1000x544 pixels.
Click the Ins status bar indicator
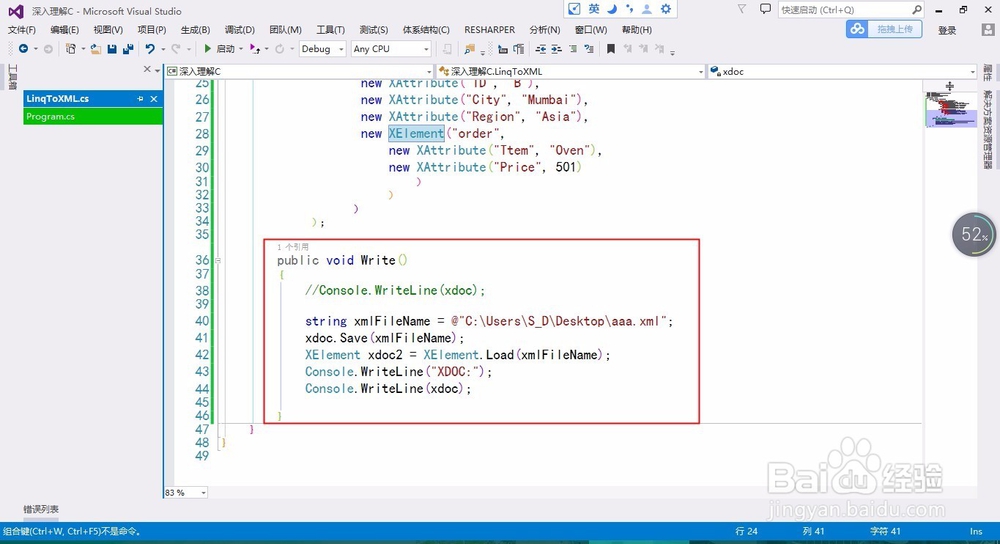click(976, 531)
